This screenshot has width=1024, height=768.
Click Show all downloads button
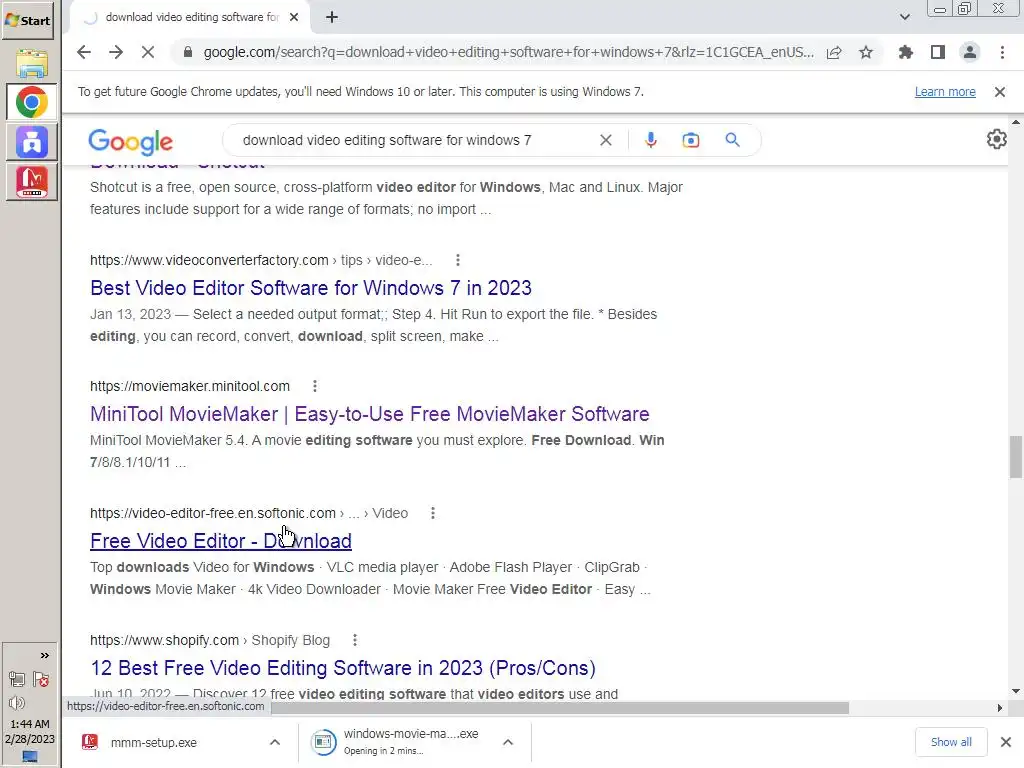pos(951,742)
